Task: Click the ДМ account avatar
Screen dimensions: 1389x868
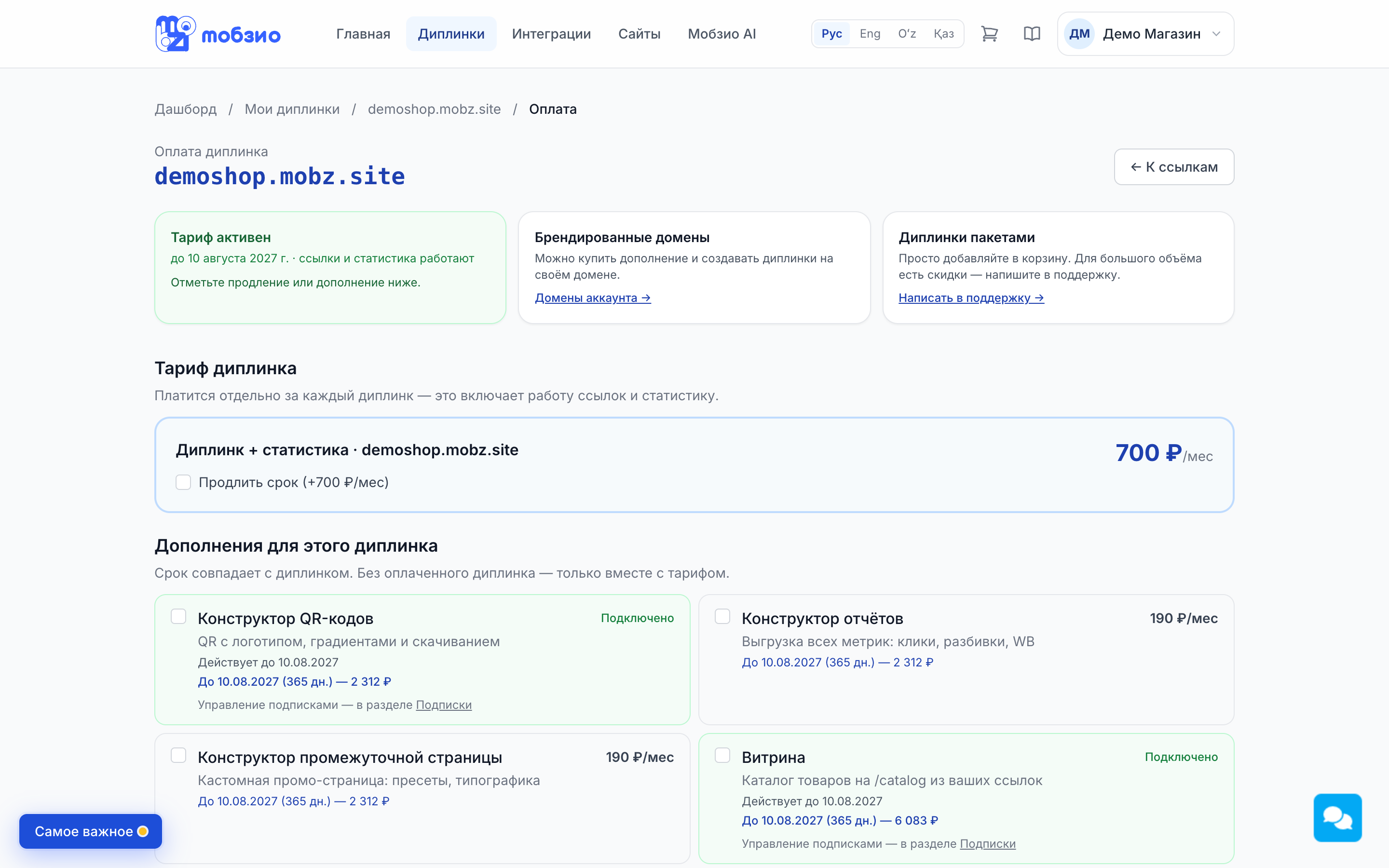Action: [x=1079, y=34]
